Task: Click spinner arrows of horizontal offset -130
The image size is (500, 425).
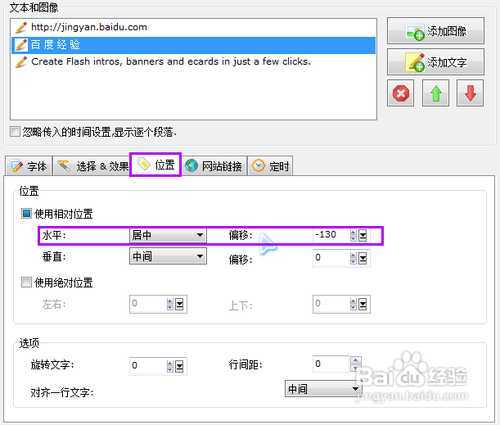Action: pyautogui.click(x=353, y=235)
